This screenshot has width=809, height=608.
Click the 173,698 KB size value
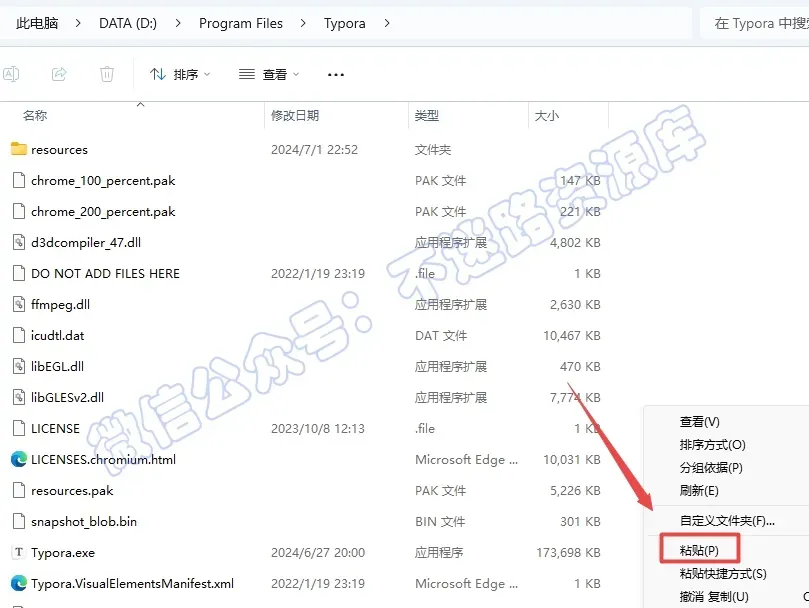pyautogui.click(x=568, y=553)
